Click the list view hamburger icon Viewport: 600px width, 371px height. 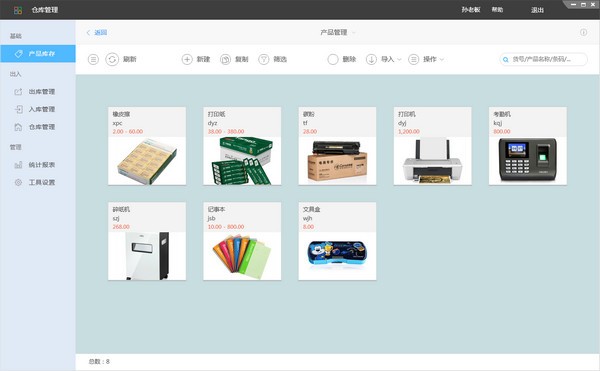tap(93, 59)
